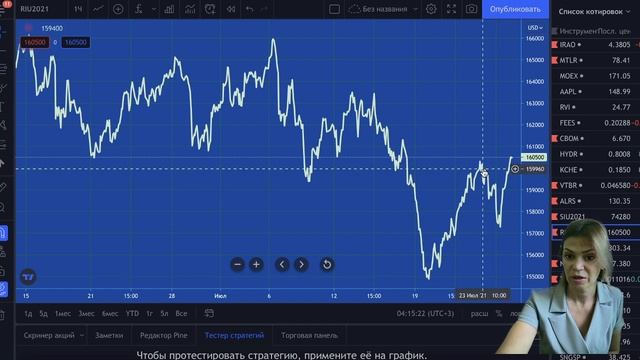The width and height of the screenshot is (640, 360).
Task: Set date range to YTD
Action: [x=132, y=313]
